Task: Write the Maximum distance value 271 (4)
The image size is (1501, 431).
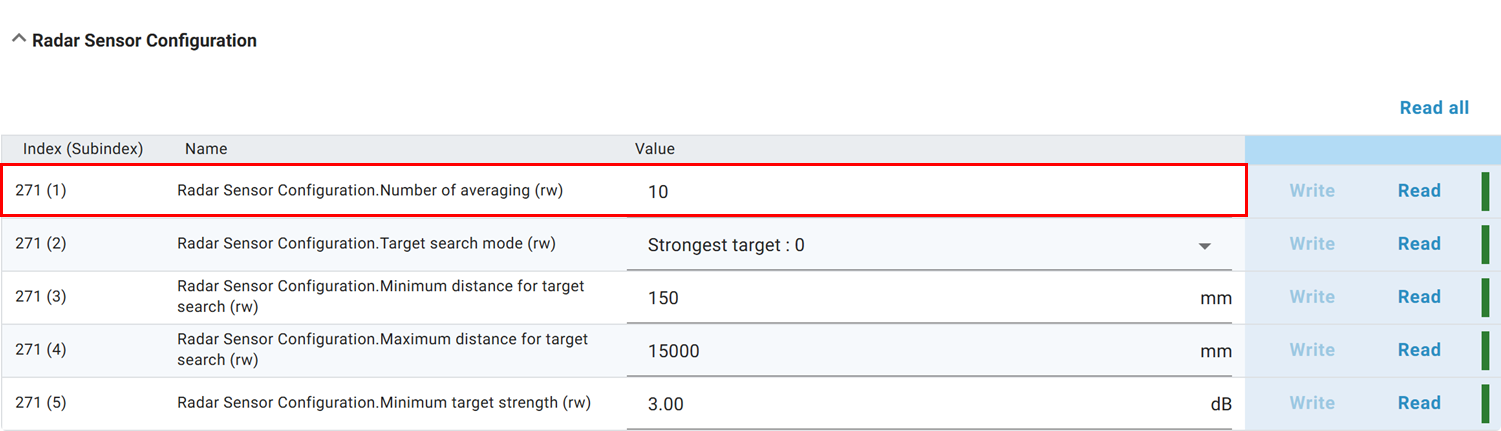Action: click(1311, 350)
